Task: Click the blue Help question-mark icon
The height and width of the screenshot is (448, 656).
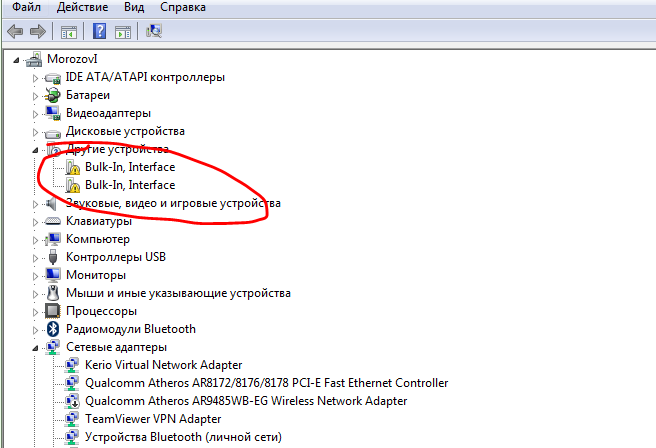Action: coord(99,31)
